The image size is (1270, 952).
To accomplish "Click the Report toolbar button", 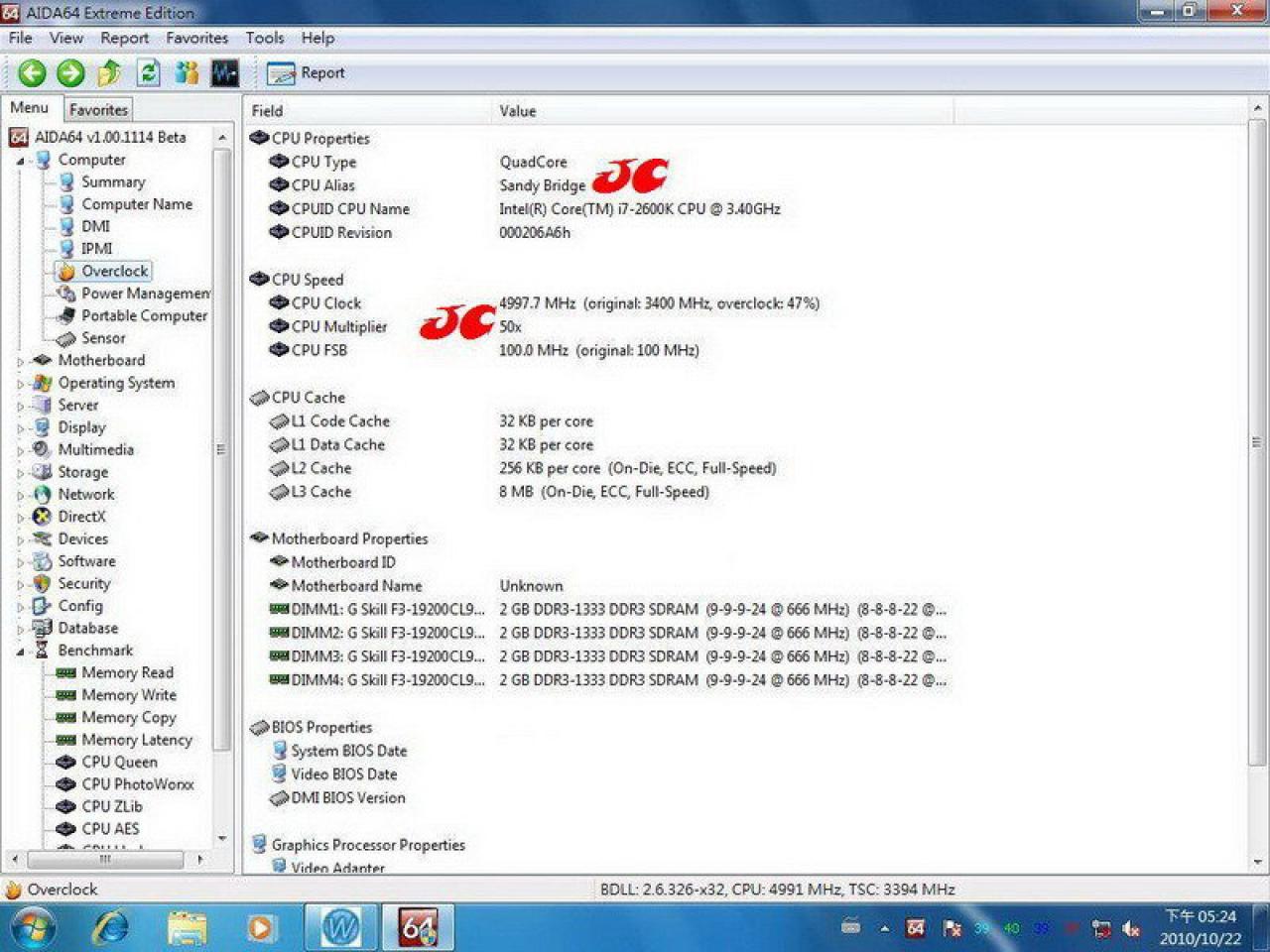I will coord(307,72).
